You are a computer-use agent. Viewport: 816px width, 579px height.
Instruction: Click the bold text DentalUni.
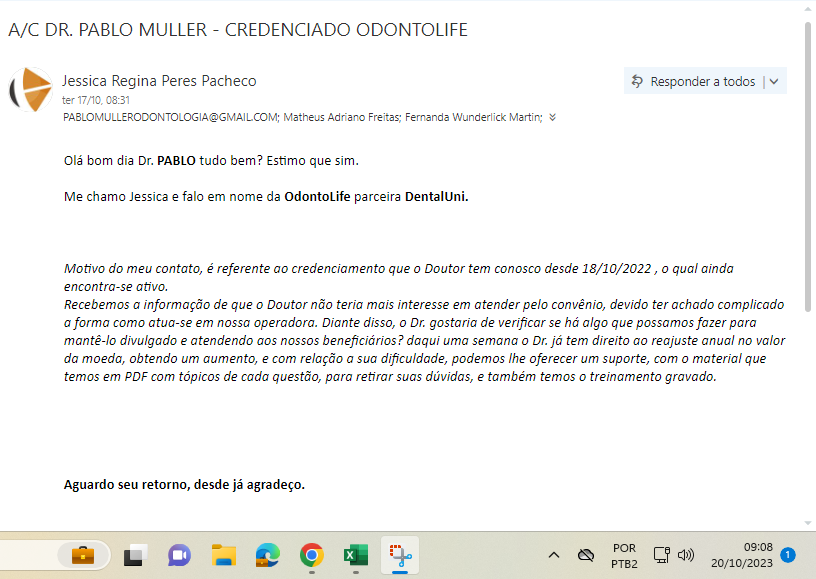tap(436, 197)
